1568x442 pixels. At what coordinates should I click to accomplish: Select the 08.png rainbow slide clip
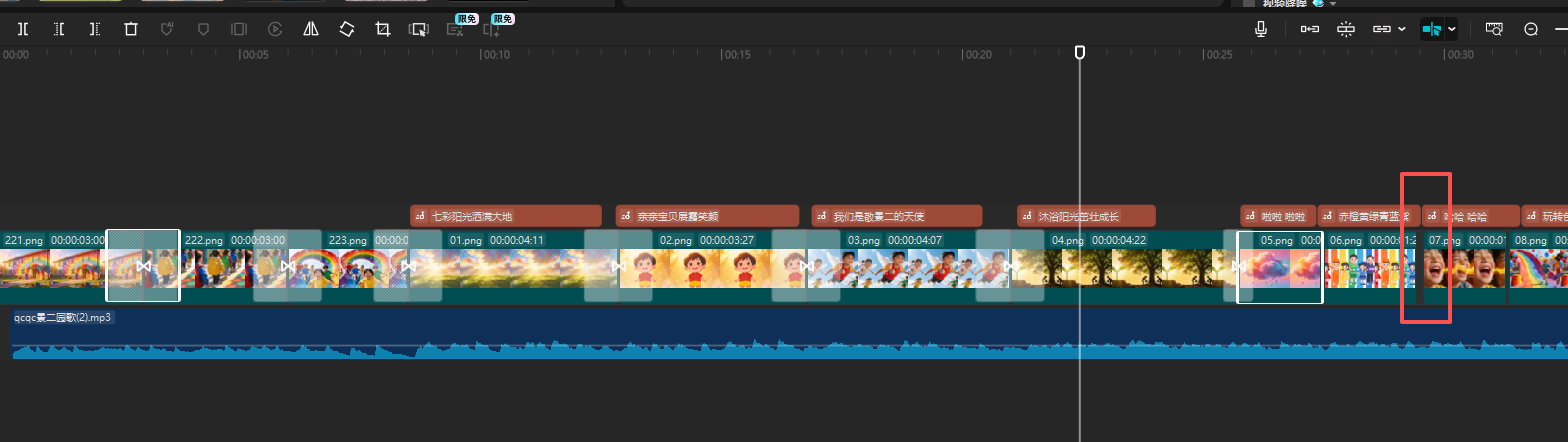click(x=1538, y=267)
